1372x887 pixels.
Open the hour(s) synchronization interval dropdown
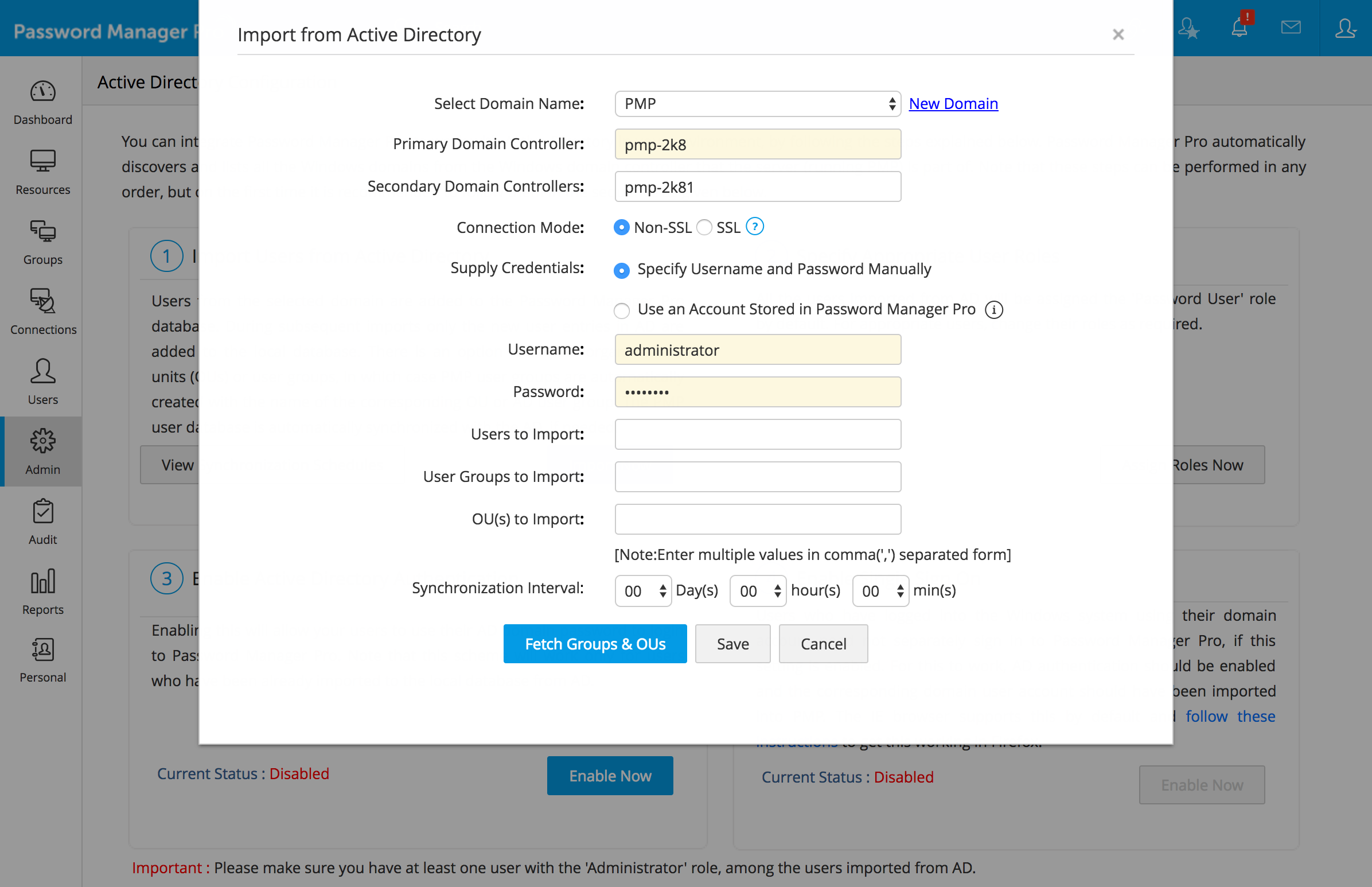coord(758,591)
